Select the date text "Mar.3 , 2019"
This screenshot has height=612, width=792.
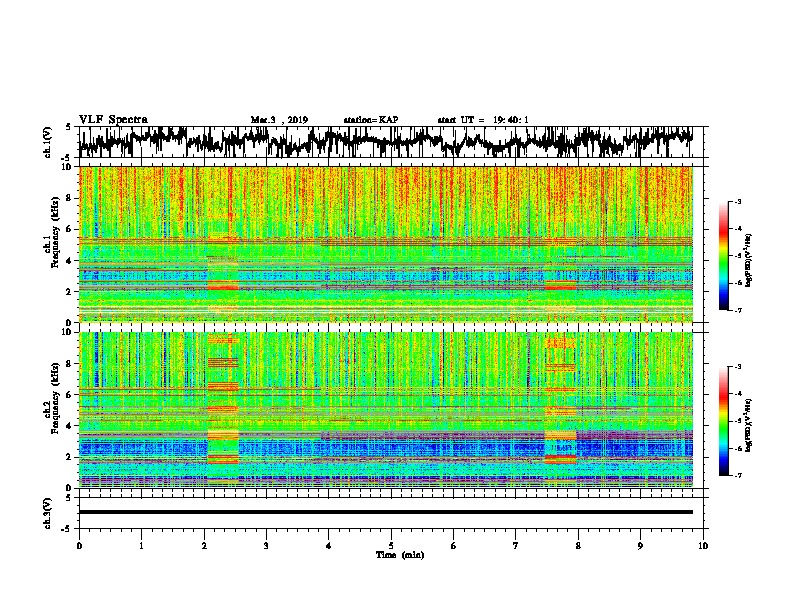279,120
